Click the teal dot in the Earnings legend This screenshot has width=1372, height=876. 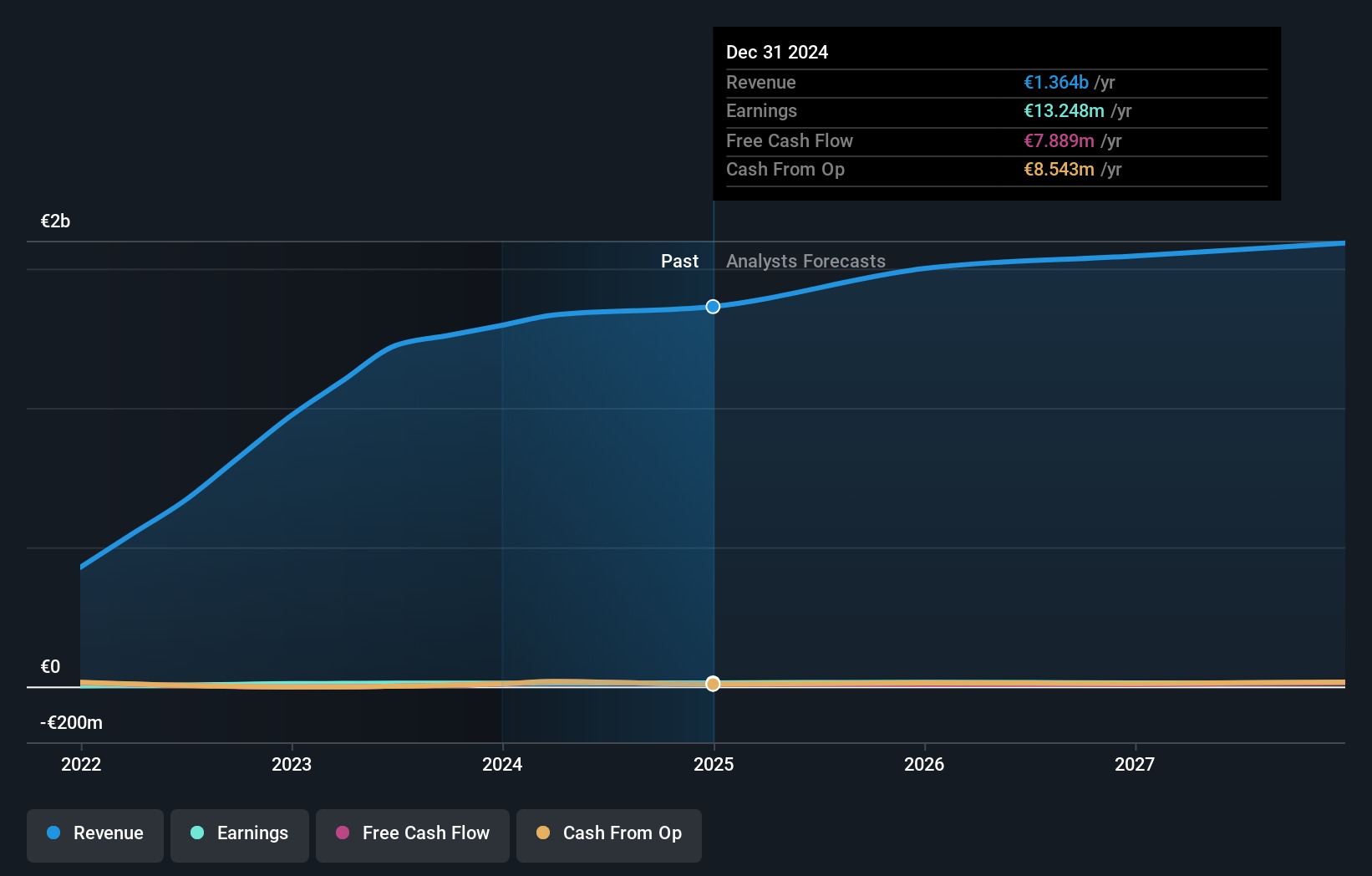[x=197, y=833]
